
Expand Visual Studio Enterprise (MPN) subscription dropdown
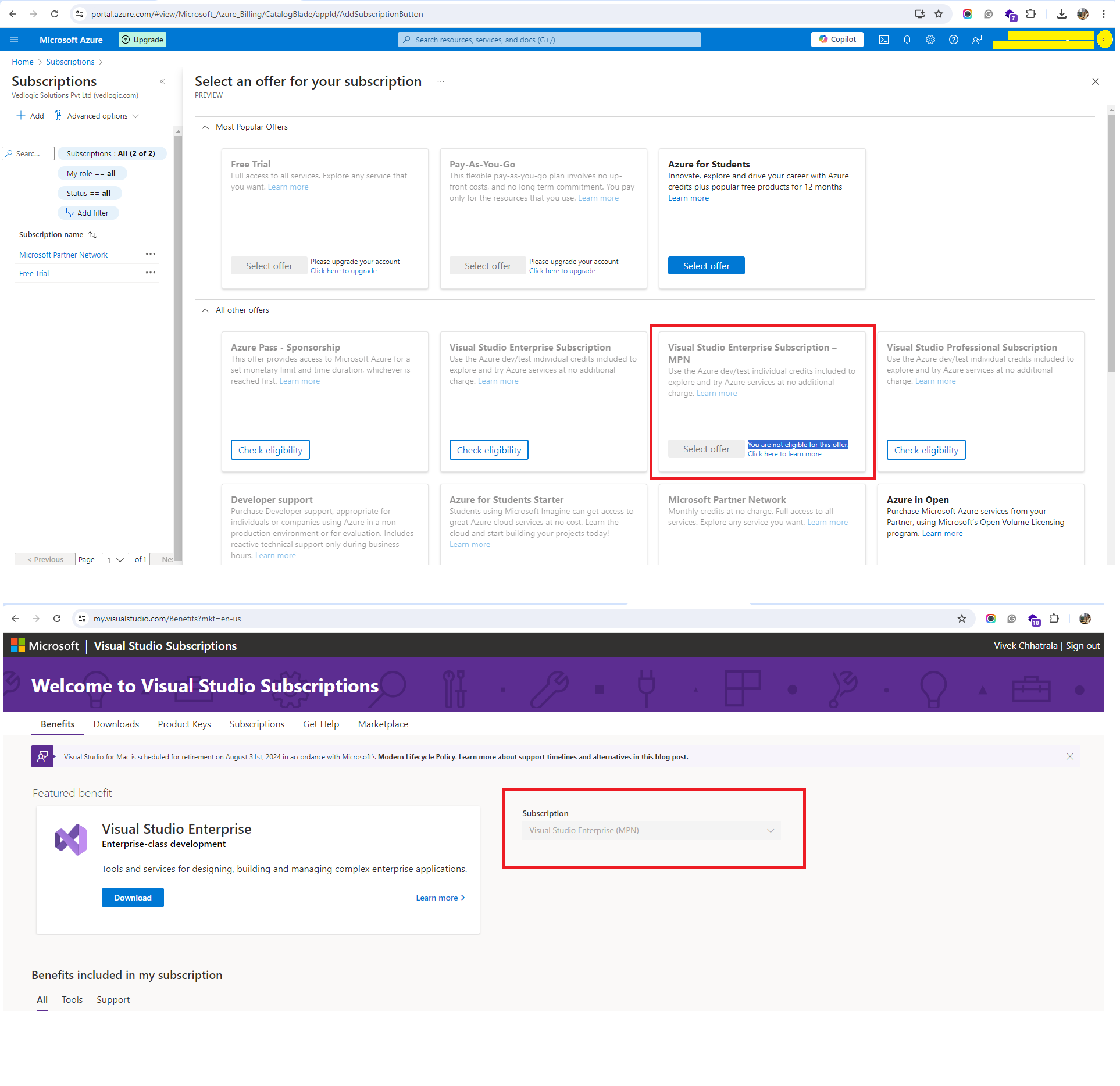pyautogui.click(x=651, y=830)
